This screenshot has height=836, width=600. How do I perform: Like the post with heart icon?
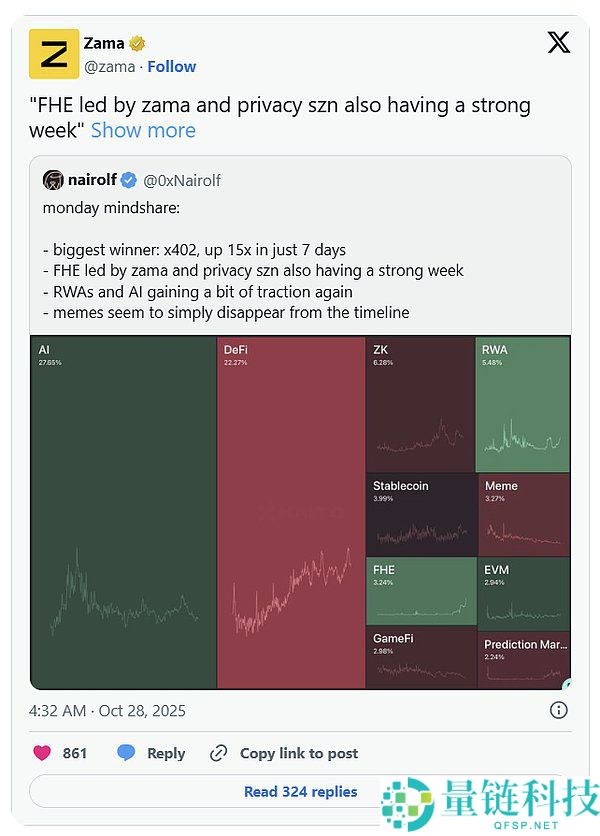tap(42, 753)
